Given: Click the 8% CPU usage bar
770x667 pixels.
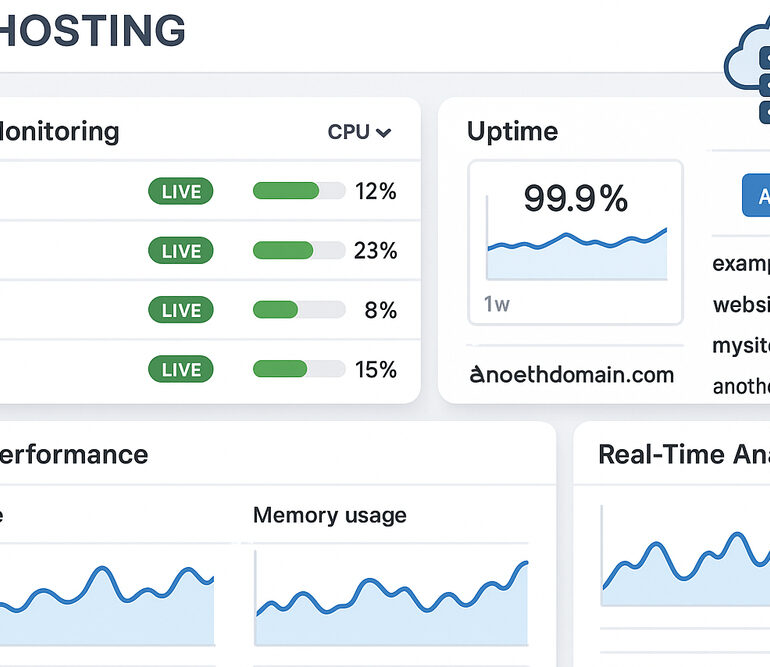Looking at the screenshot, I should (x=299, y=310).
